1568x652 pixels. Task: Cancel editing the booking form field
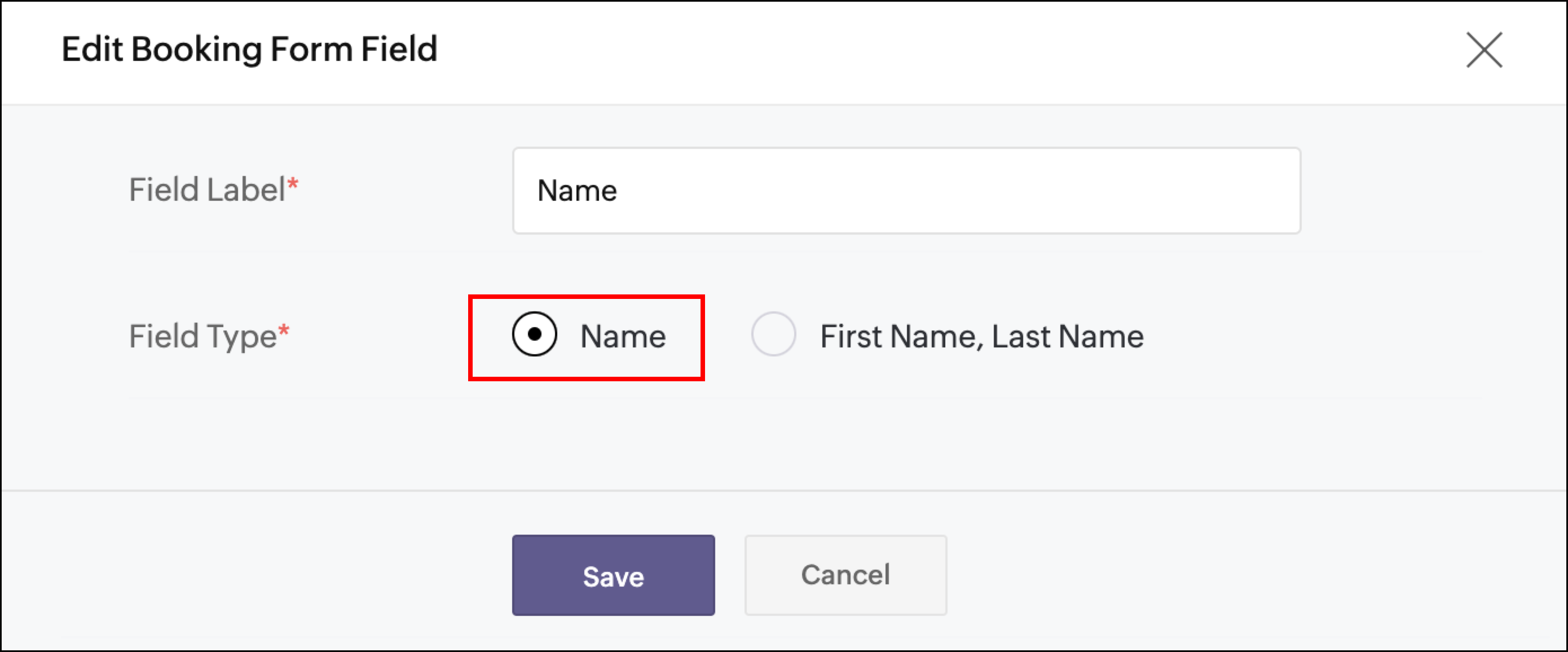tap(845, 575)
